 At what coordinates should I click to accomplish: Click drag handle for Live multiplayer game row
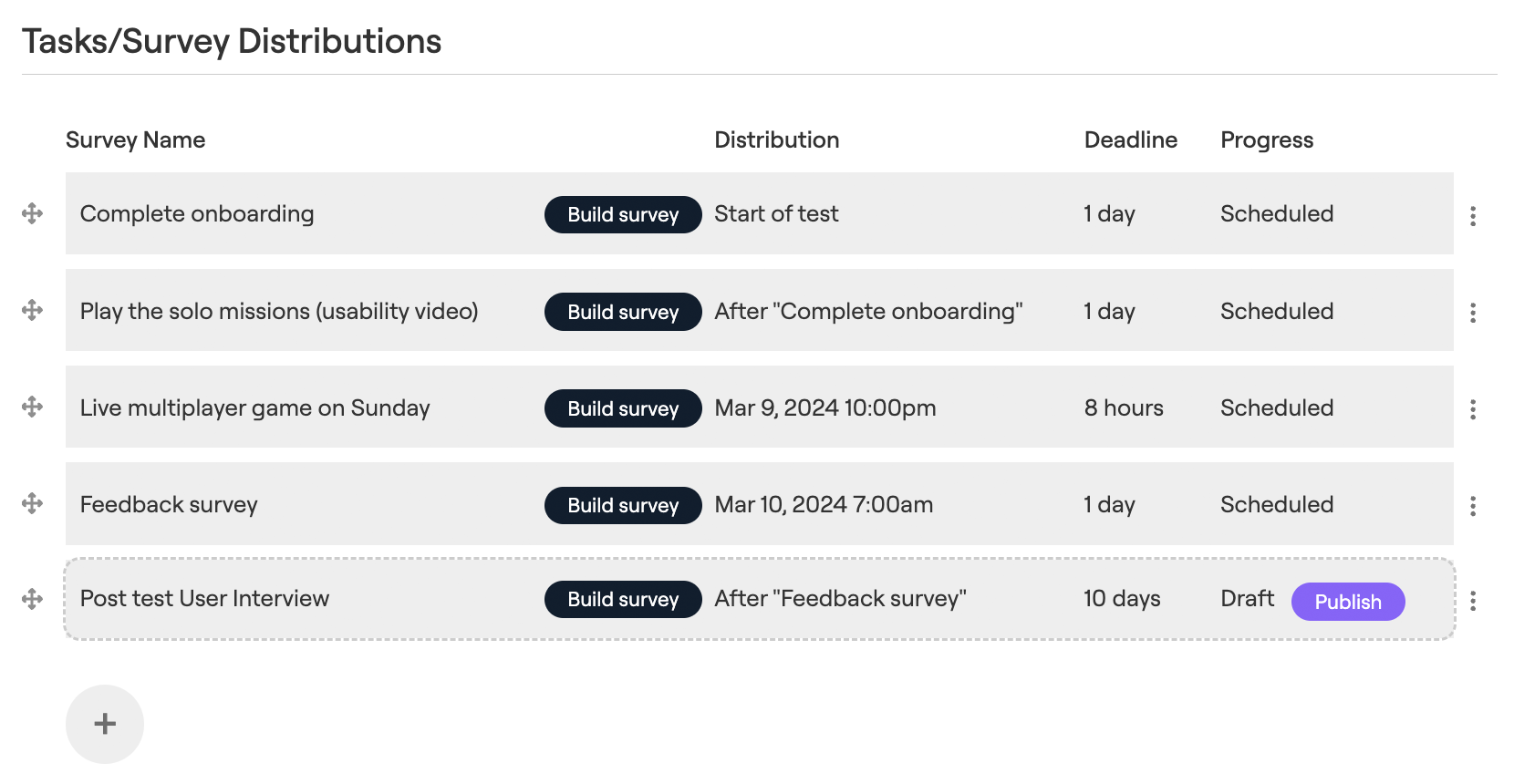click(x=32, y=407)
